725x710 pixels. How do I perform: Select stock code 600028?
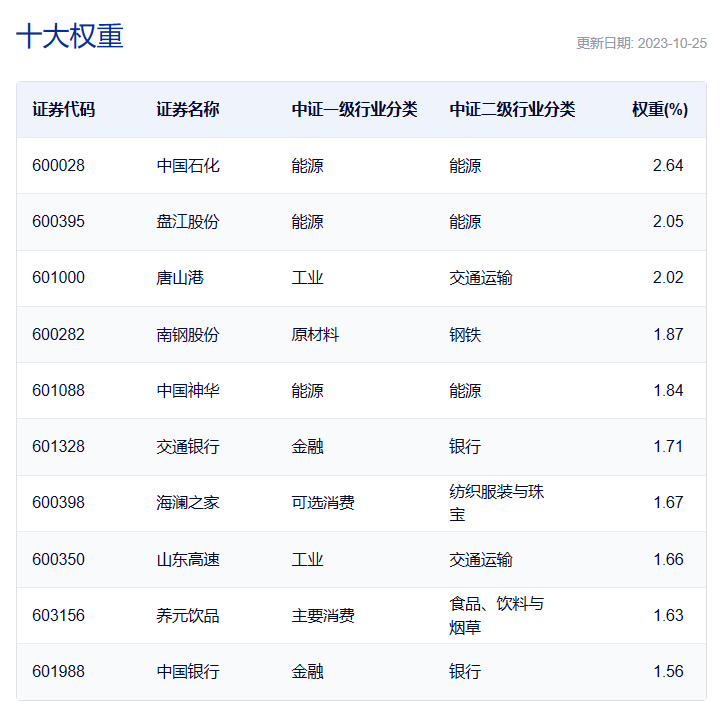point(59,165)
